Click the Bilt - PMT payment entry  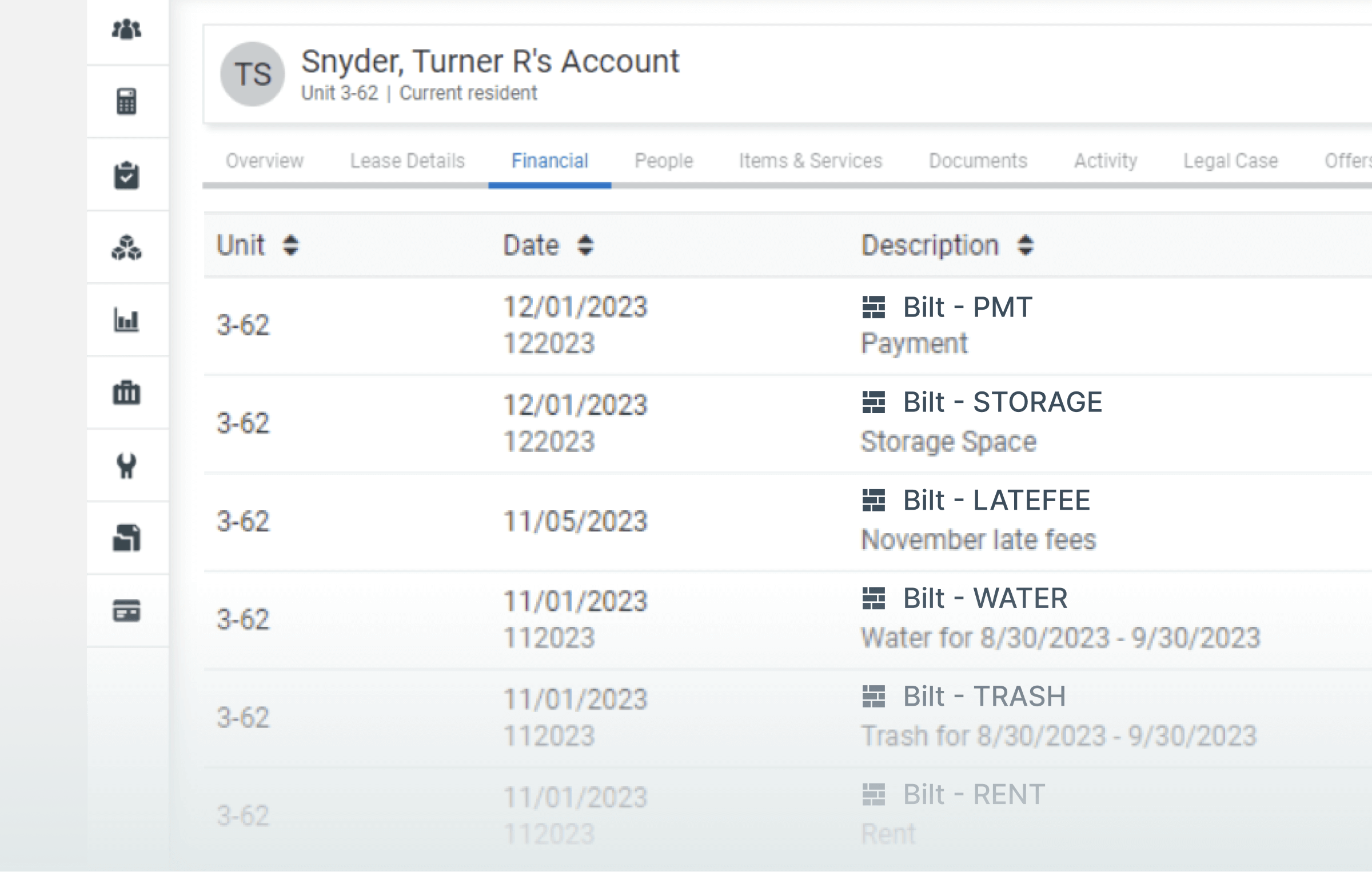pyautogui.click(x=967, y=307)
